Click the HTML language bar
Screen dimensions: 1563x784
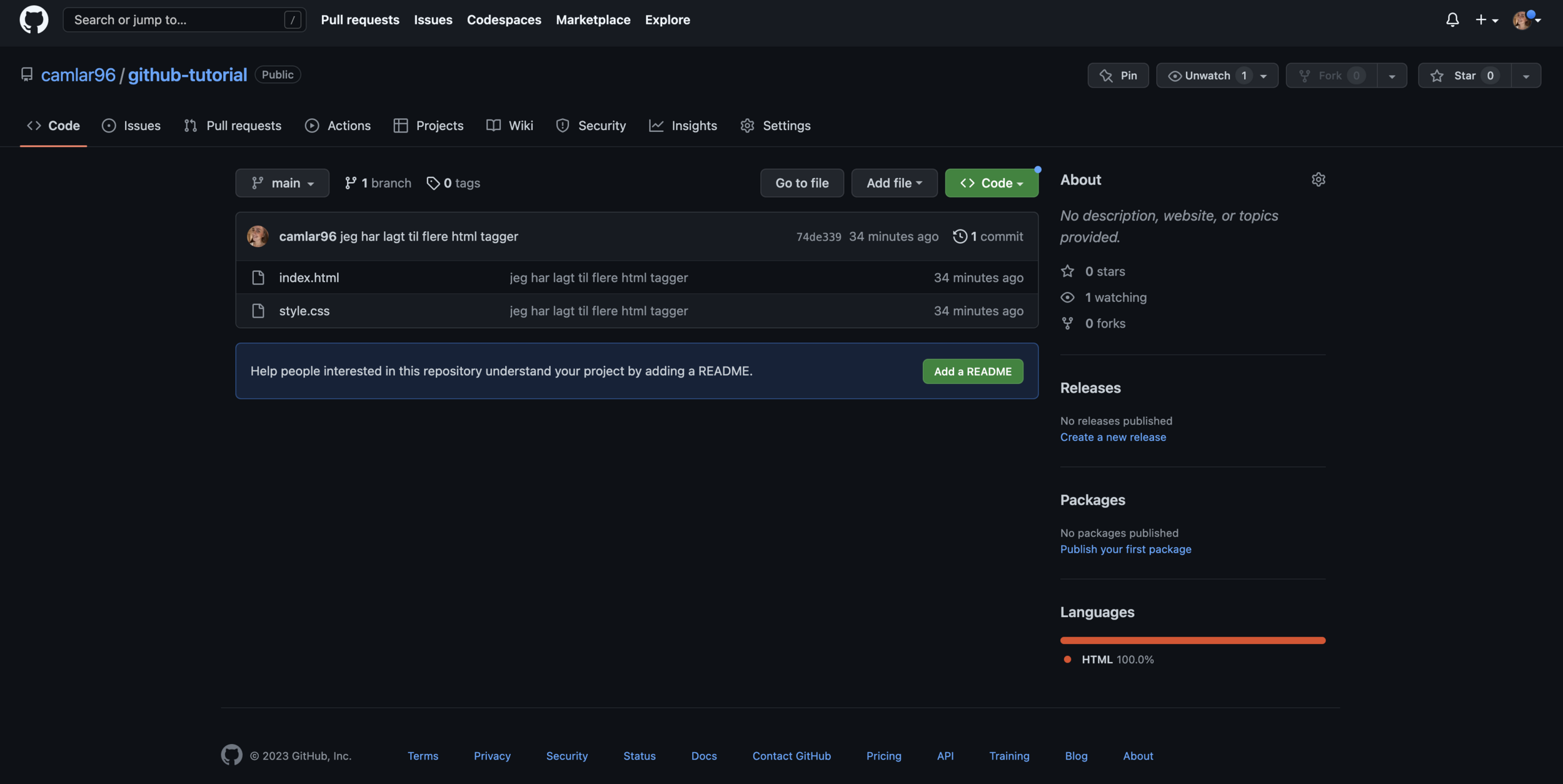coord(1192,640)
